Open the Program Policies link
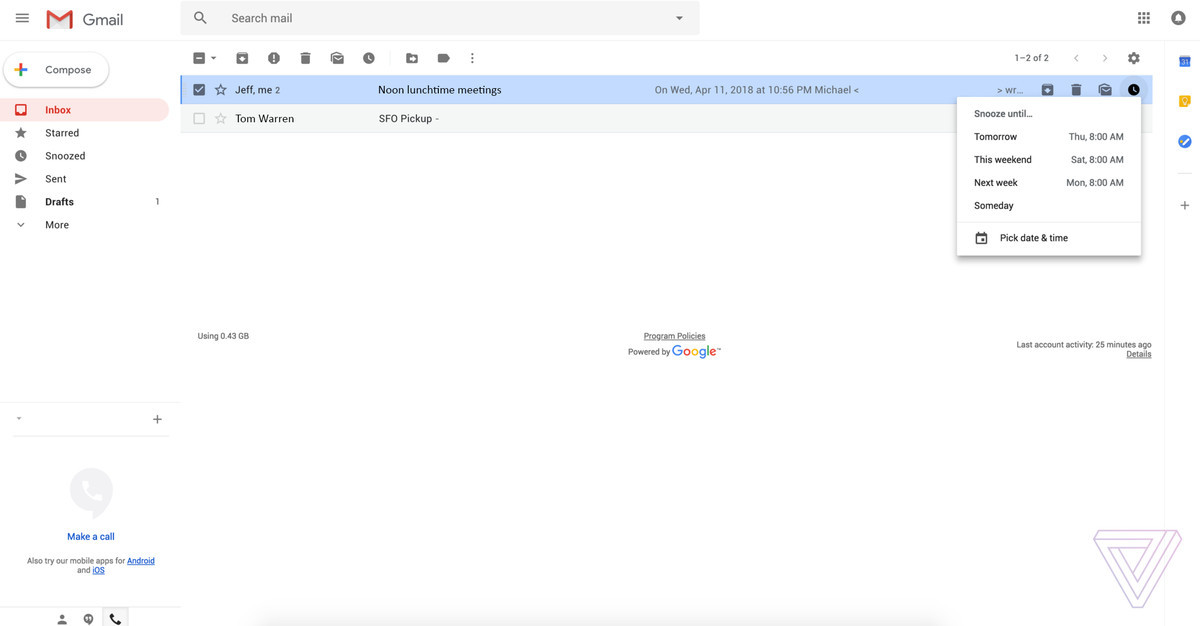 click(674, 335)
